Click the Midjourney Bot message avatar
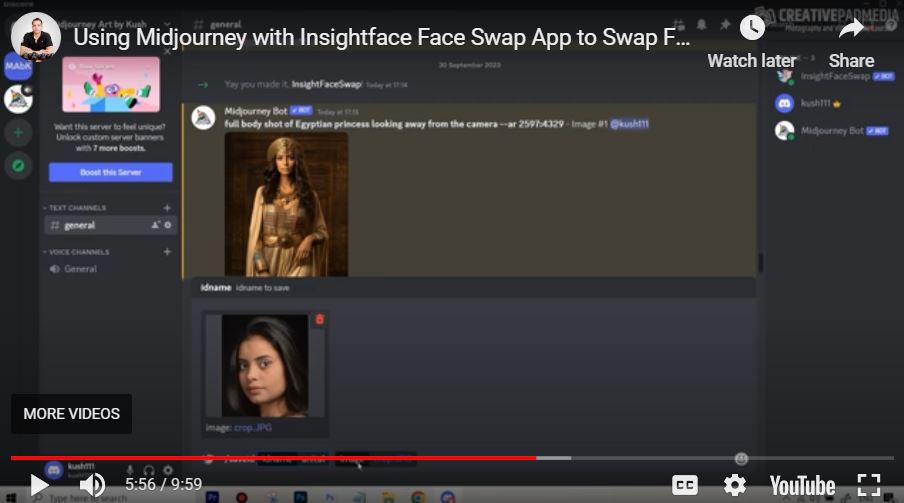The width and height of the screenshot is (904, 503). point(203,118)
